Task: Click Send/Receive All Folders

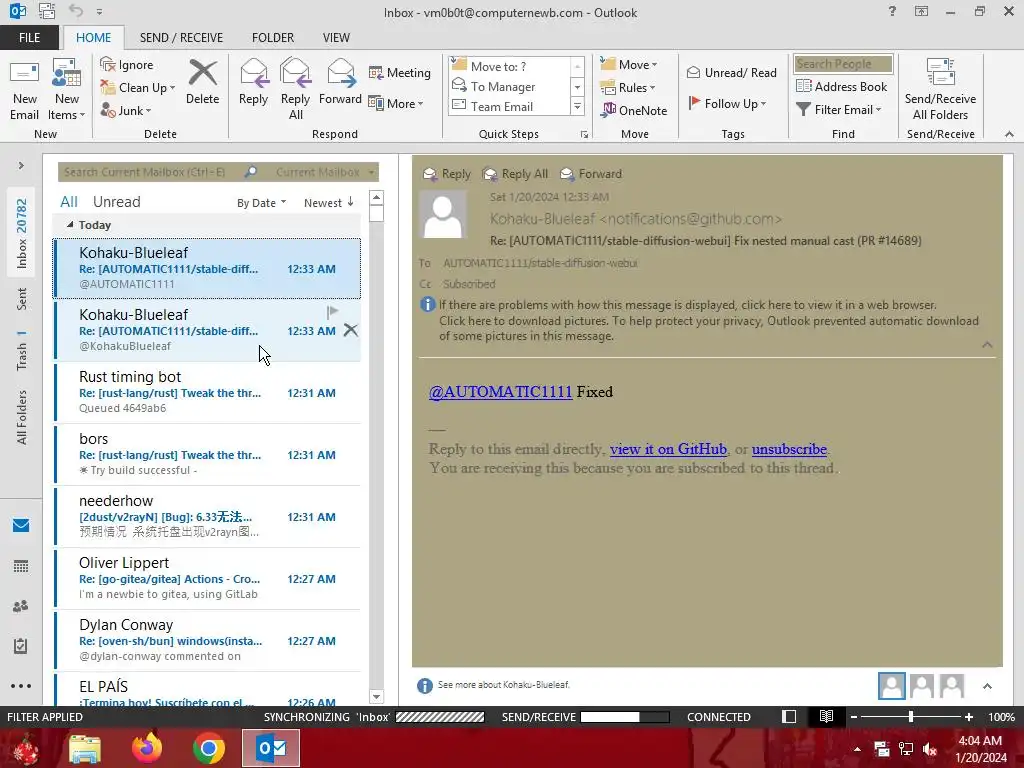Action: pyautogui.click(x=940, y=89)
